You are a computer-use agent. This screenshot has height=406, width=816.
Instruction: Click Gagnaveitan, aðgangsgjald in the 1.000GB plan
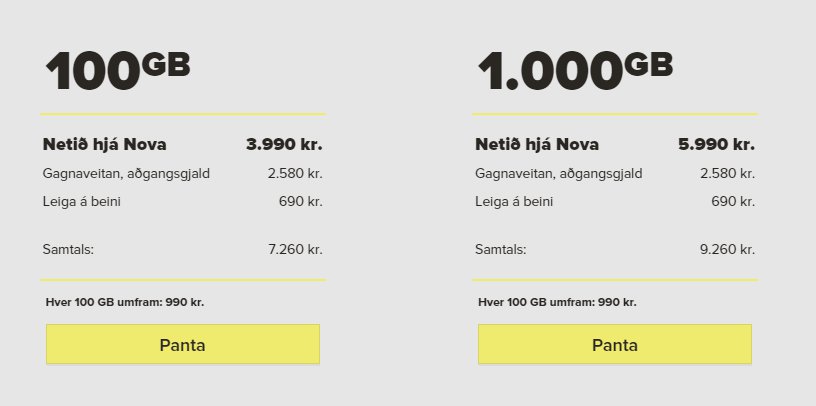[x=558, y=174]
